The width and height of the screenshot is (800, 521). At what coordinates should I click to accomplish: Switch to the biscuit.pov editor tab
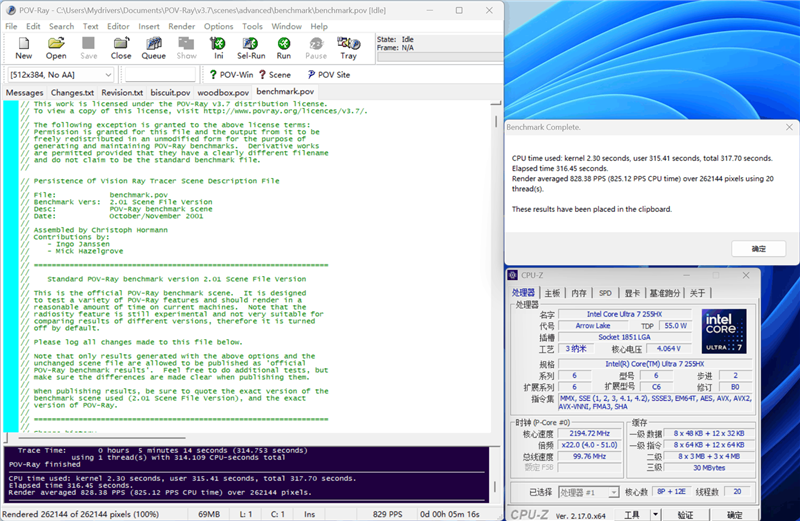pyautogui.click(x=171, y=92)
